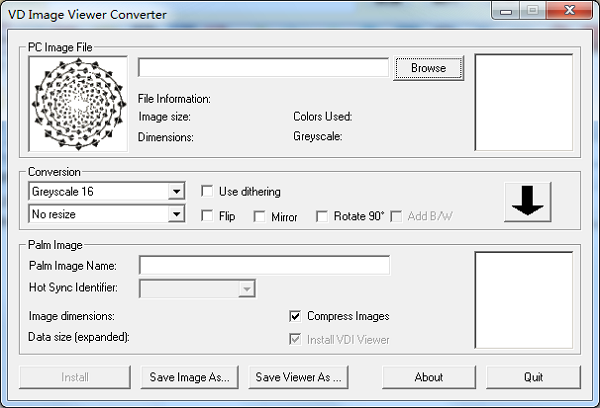Screen dimensions: 600x408
Task: Click the Quit button
Action: click(x=533, y=377)
